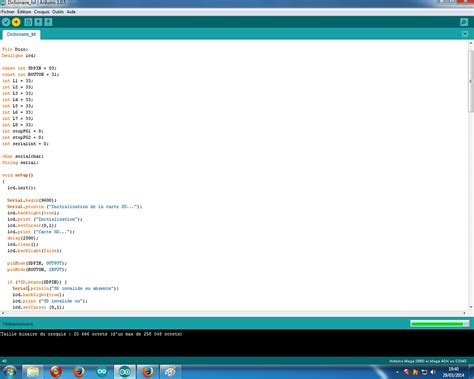The image size is (474, 379).
Task: Click the line 'const int SDPIN = 53;'
Action: [x=29, y=68]
